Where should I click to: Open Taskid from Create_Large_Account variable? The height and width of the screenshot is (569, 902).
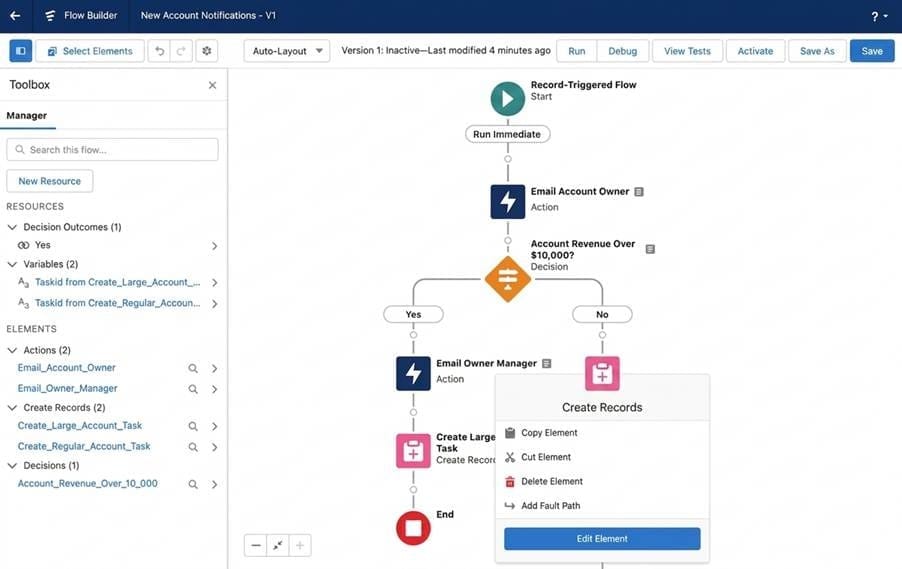click(117, 282)
